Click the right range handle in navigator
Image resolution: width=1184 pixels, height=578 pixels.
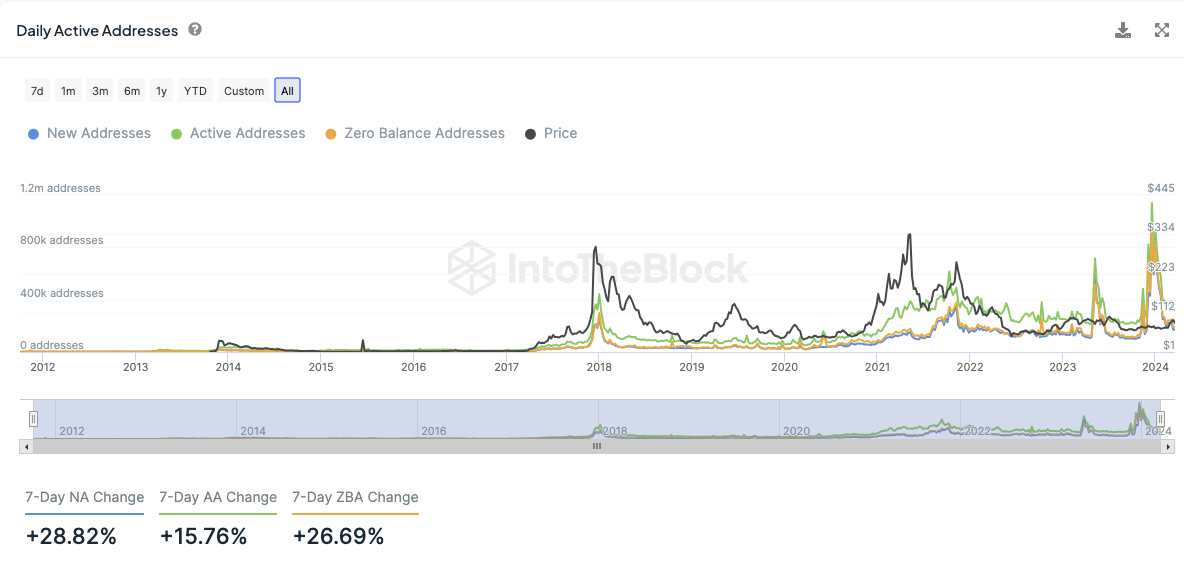tap(1160, 419)
